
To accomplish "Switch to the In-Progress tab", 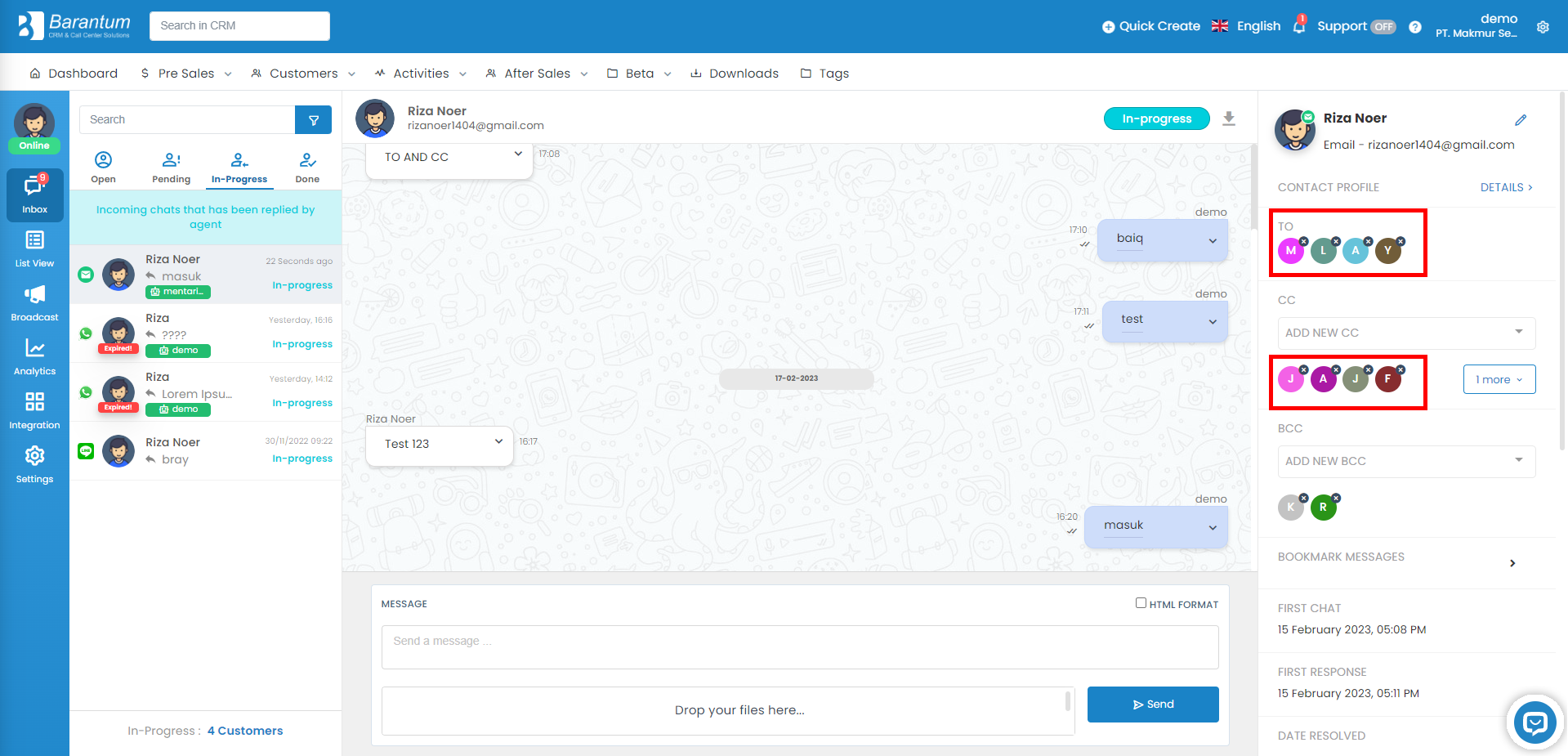I will 239,167.
